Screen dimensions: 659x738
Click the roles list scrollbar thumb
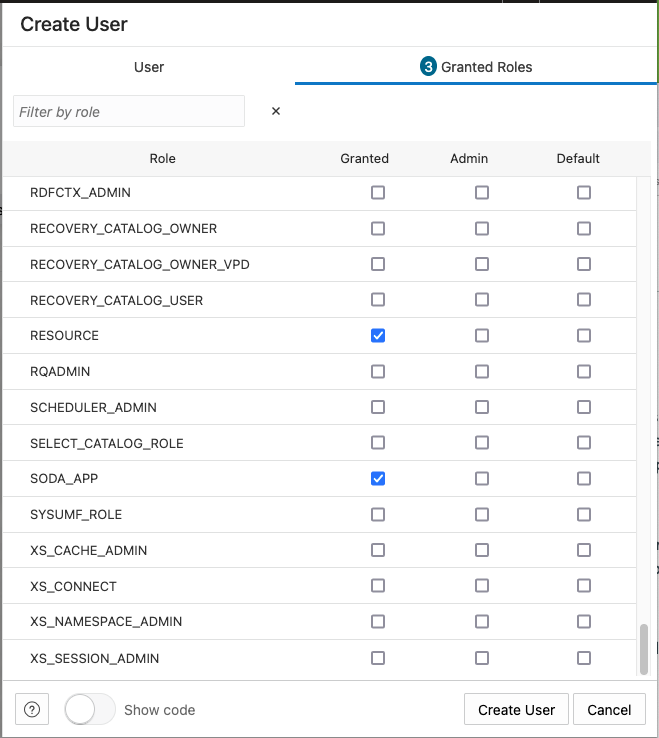(x=643, y=650)
